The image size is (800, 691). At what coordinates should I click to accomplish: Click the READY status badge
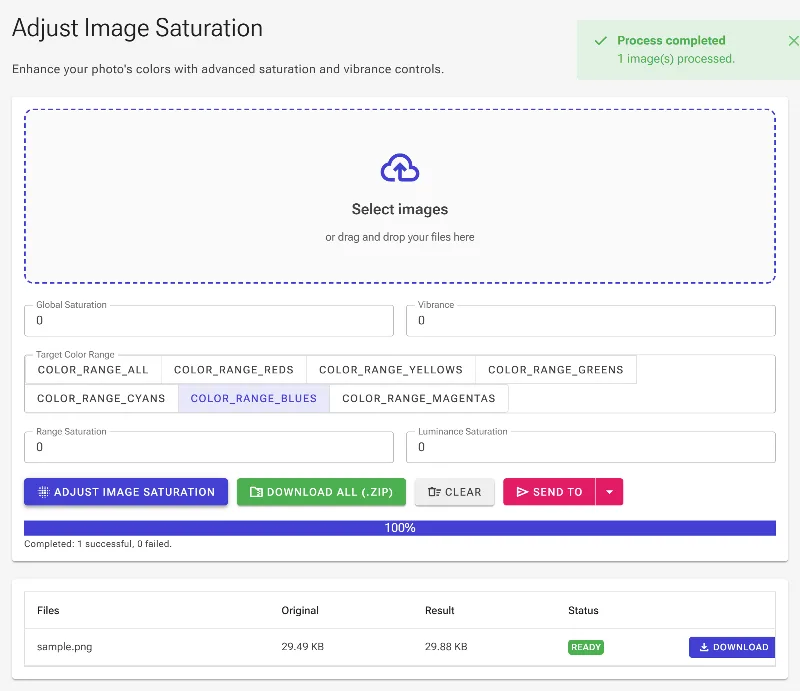(x=586, y=647)
